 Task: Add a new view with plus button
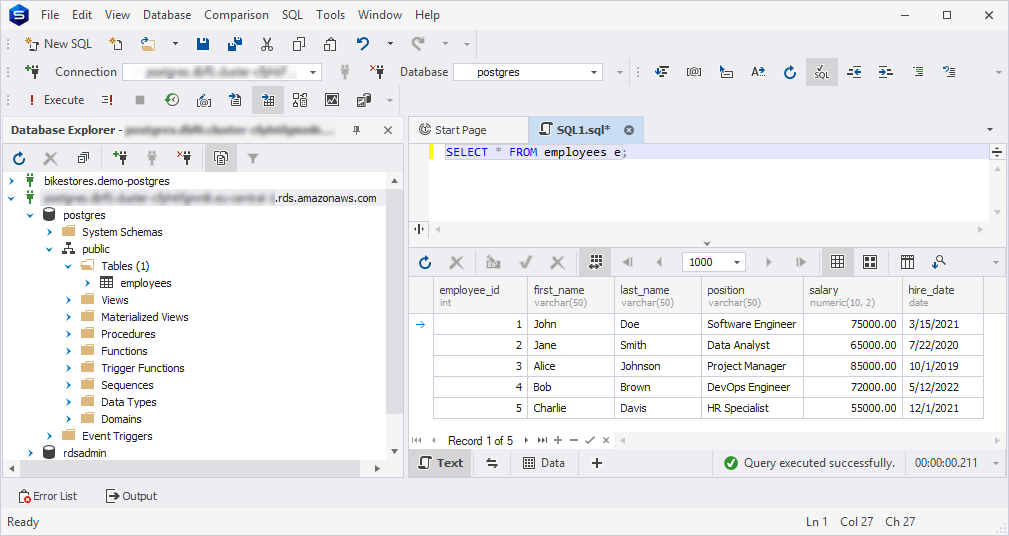click(597, 463)
